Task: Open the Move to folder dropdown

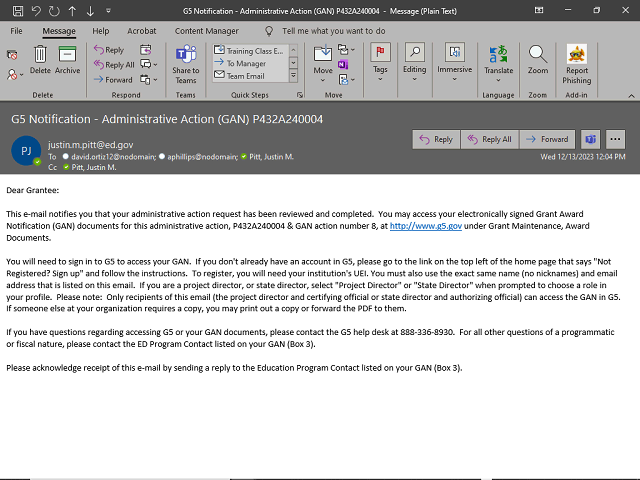Action: click(323, 64)
